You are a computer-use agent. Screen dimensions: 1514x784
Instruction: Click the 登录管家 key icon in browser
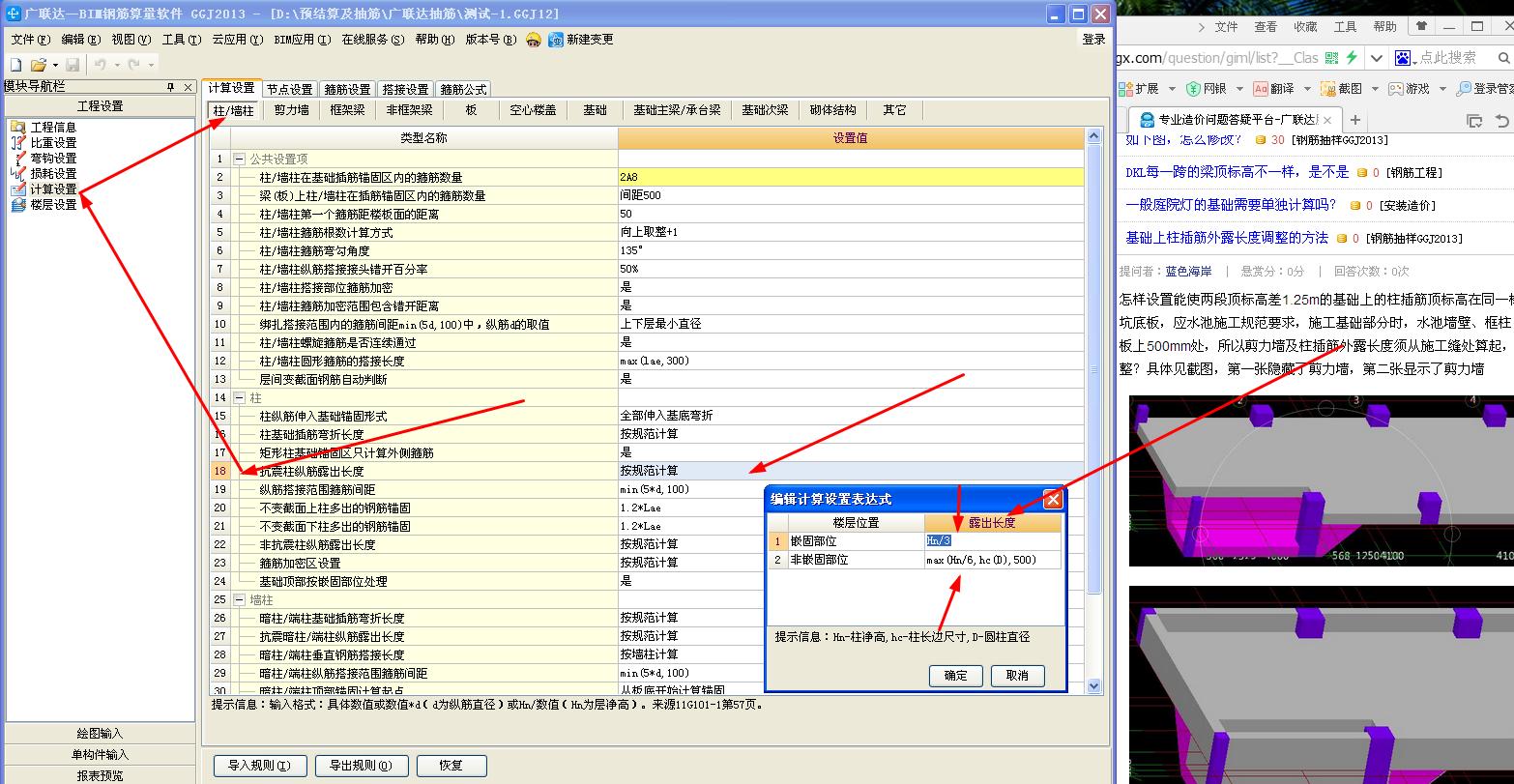1464,89
